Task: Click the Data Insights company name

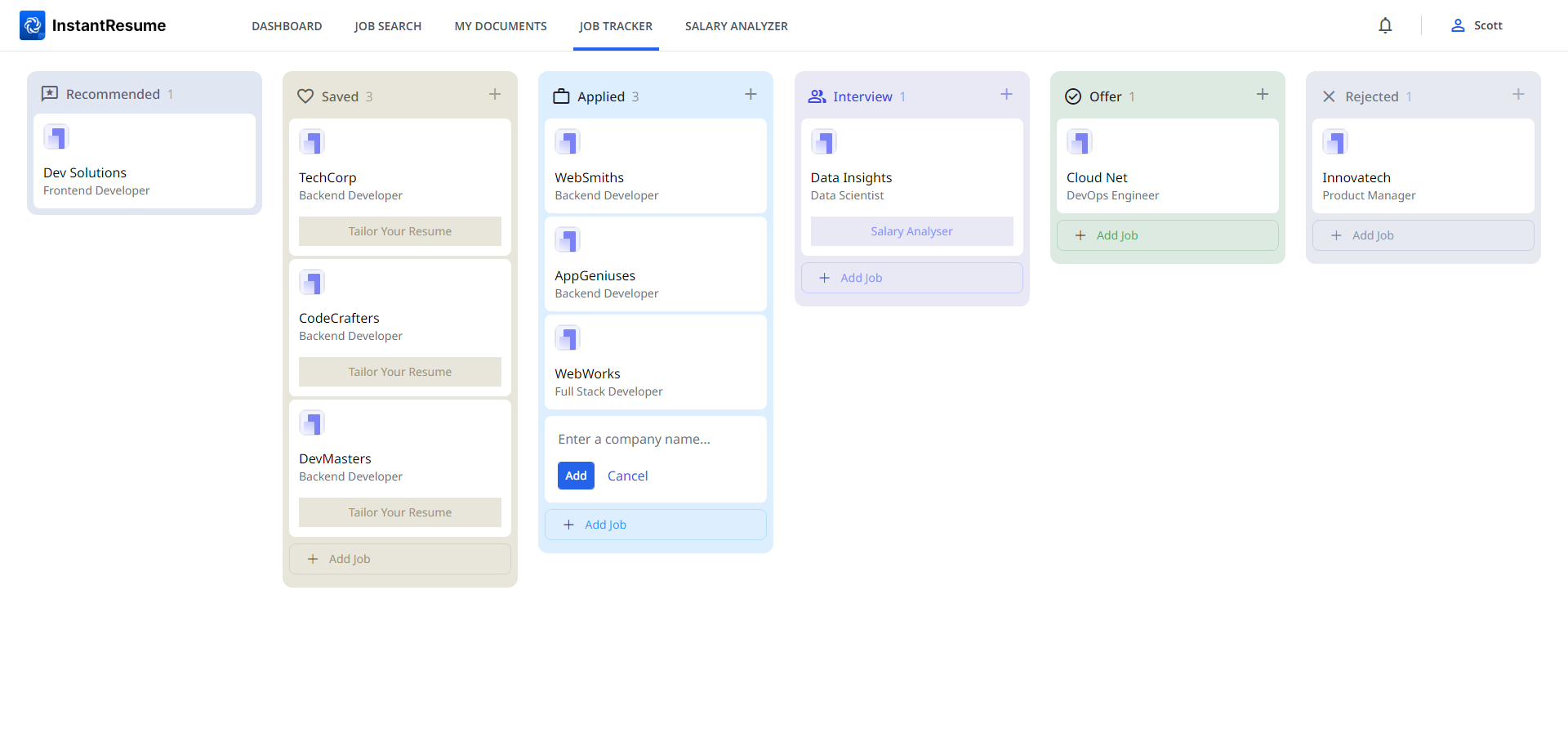Action: (x=851, y=178)
